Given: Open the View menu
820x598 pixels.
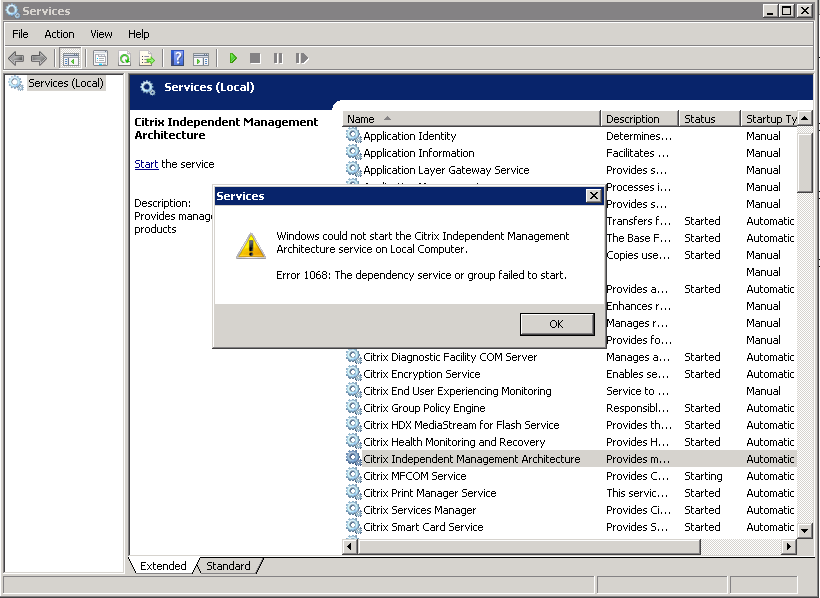Looking at the screenshot, I should click(101, 34).
